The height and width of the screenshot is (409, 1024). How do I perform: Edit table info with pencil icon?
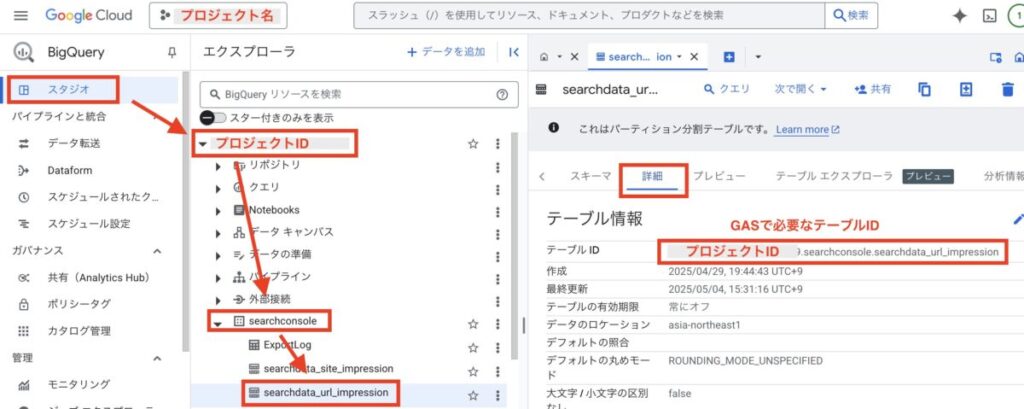coord(1018,219)
